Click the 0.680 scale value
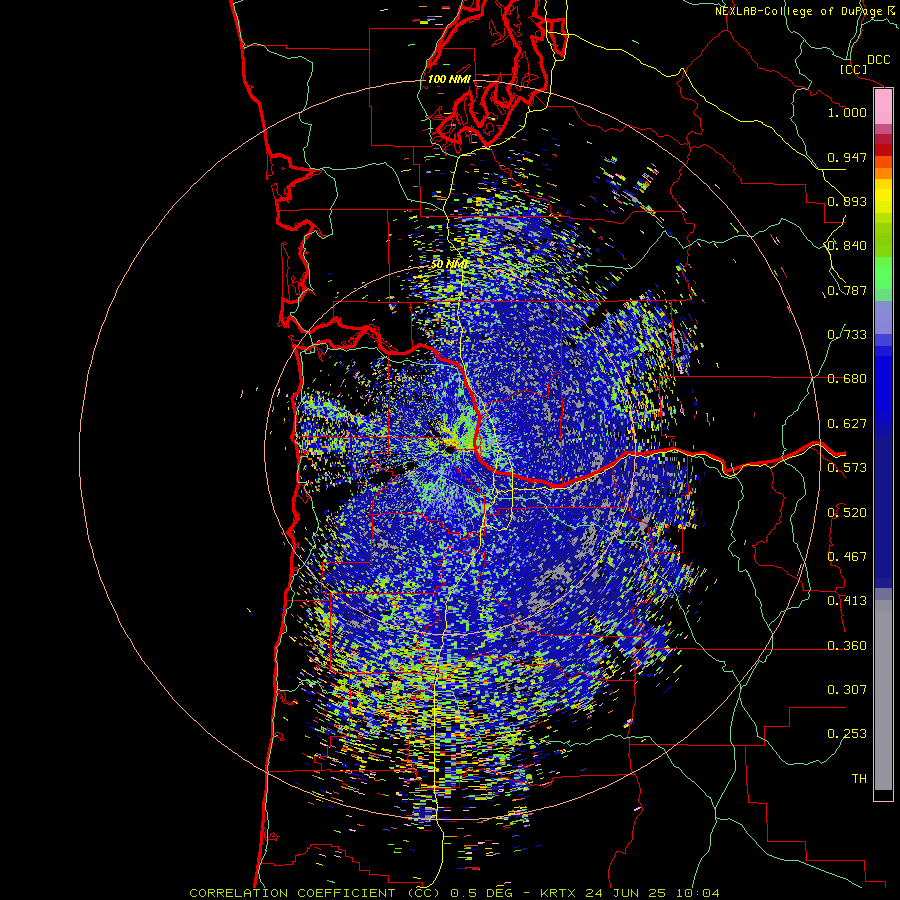The height and width of the screenshot is (900, 900). 847,379
